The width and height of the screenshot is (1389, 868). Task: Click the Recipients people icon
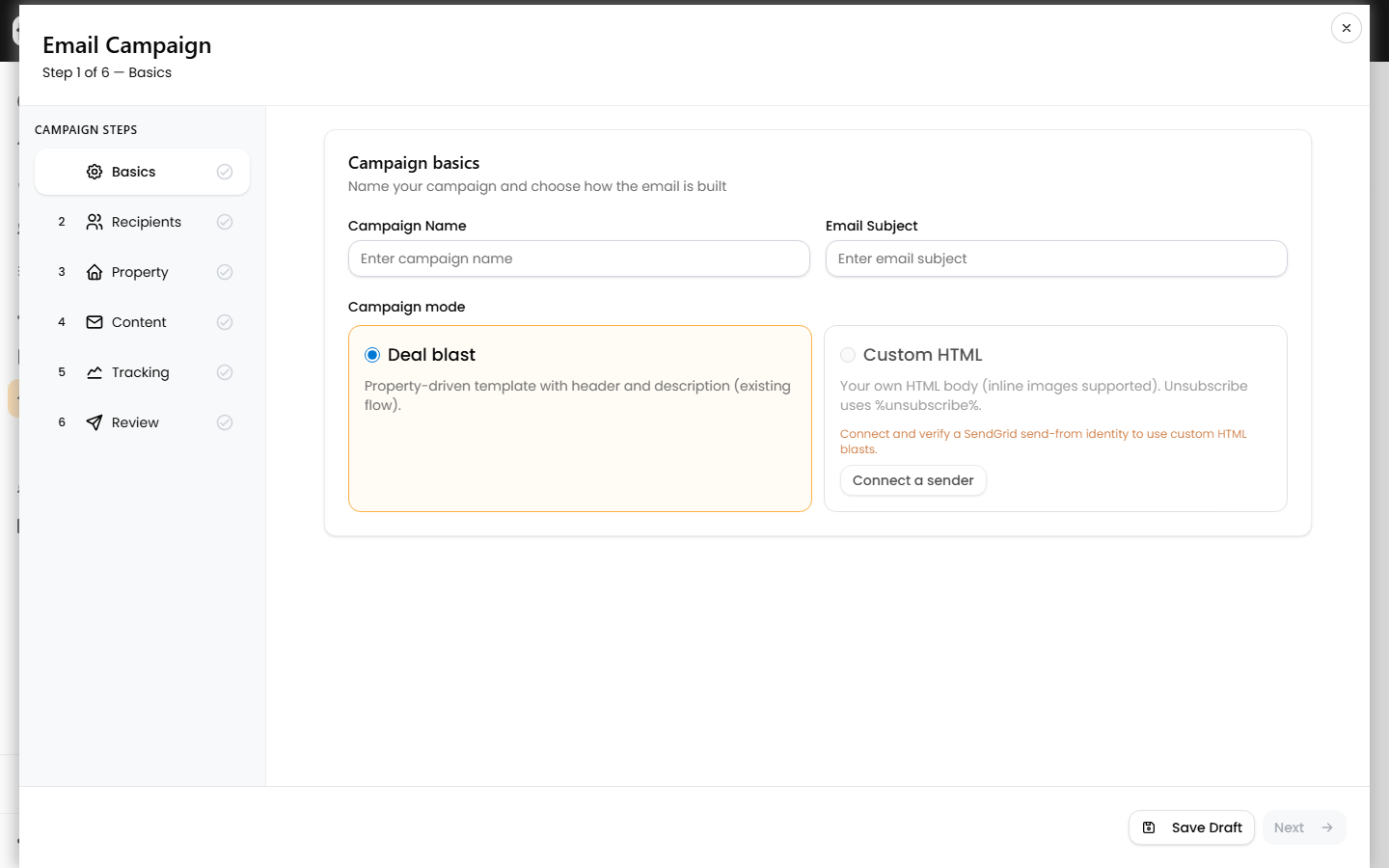(95, 222)
